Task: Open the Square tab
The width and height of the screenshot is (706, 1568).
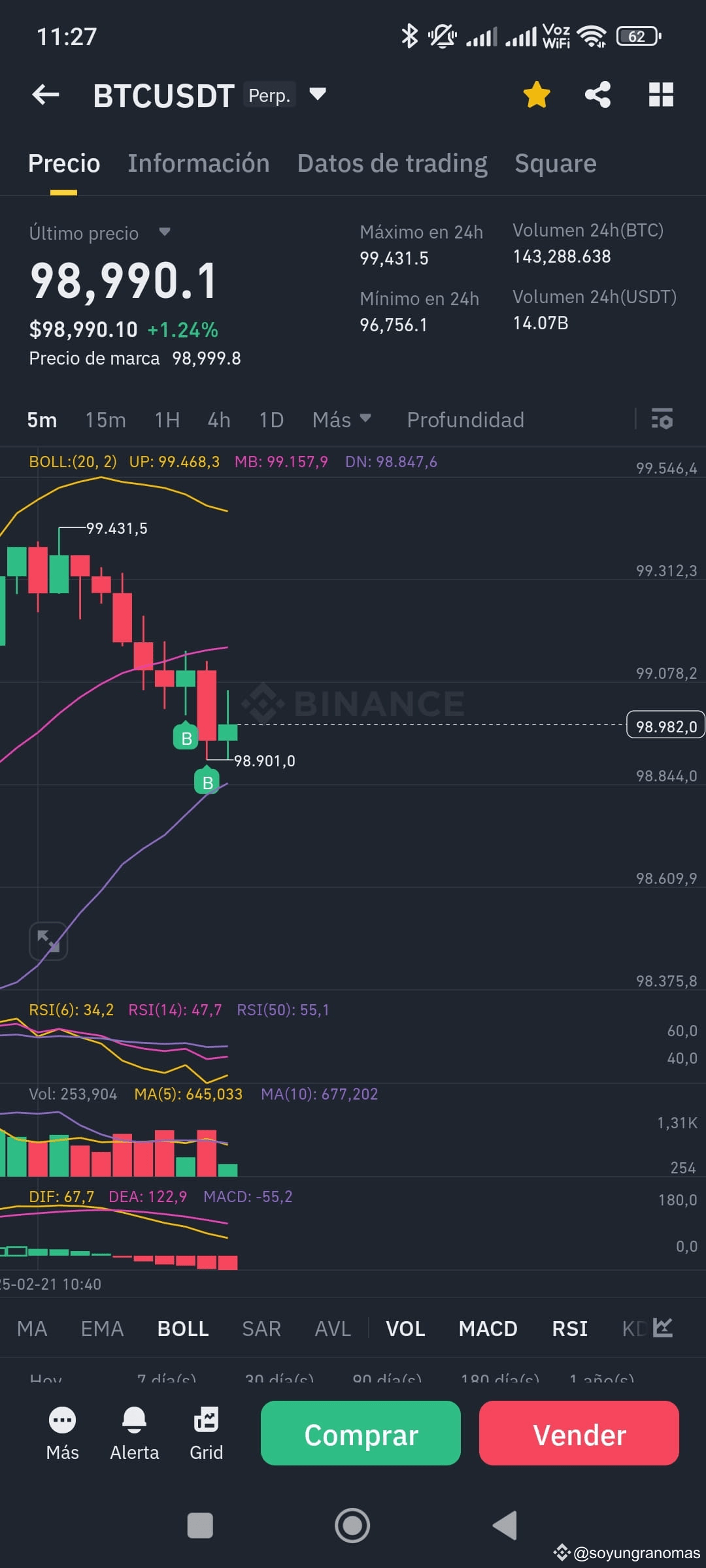Action: point(556,163)
